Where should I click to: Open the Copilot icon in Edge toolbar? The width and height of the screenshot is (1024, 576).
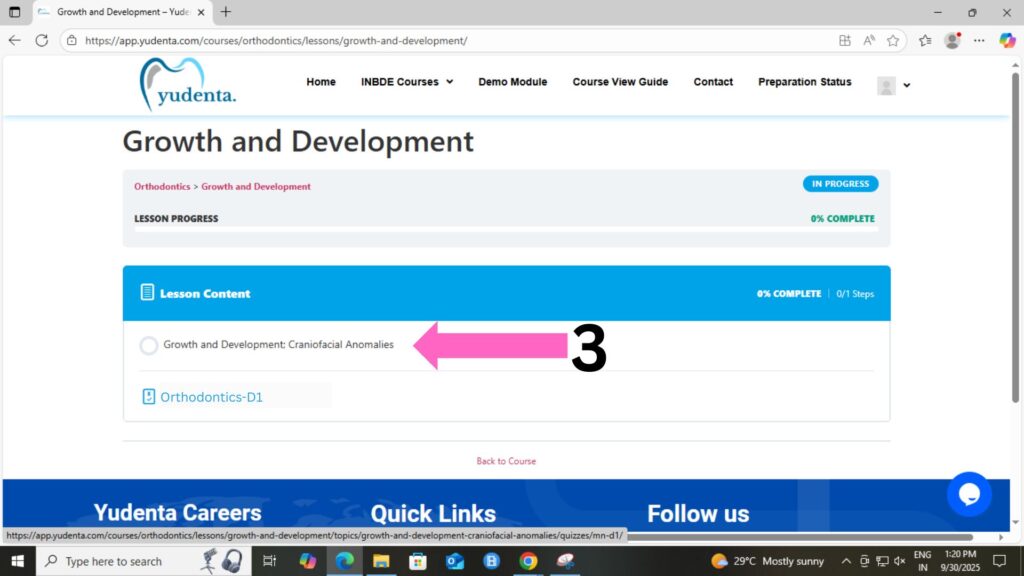coord(1006,41)
